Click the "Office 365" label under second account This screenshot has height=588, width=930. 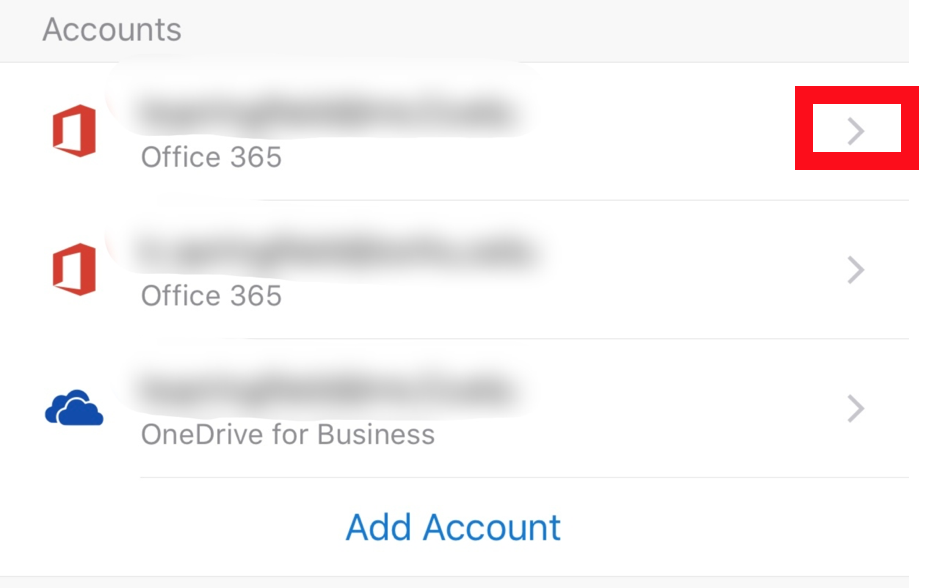(x=211, y=295)
